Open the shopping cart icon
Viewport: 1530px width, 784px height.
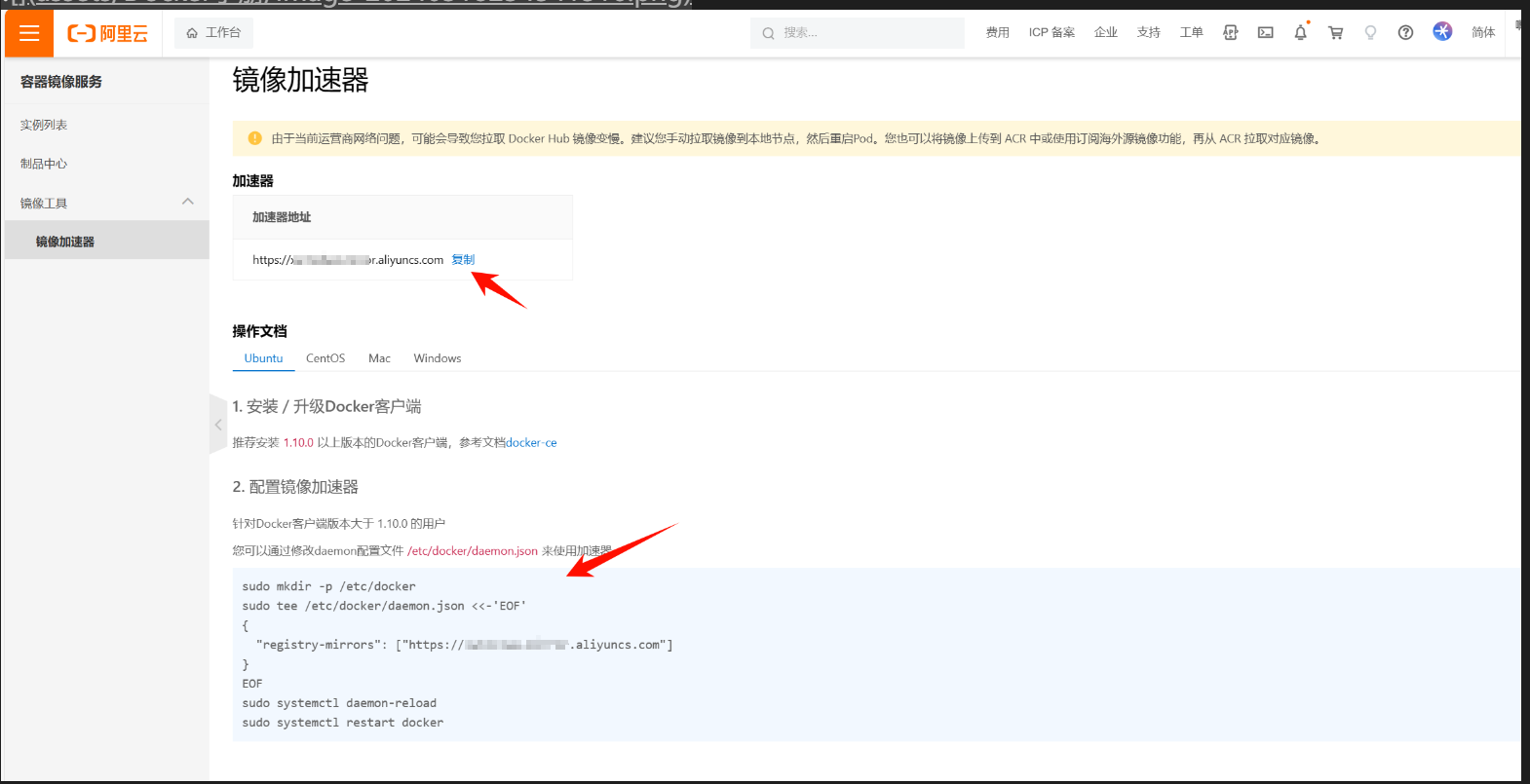click(1335, 33)
